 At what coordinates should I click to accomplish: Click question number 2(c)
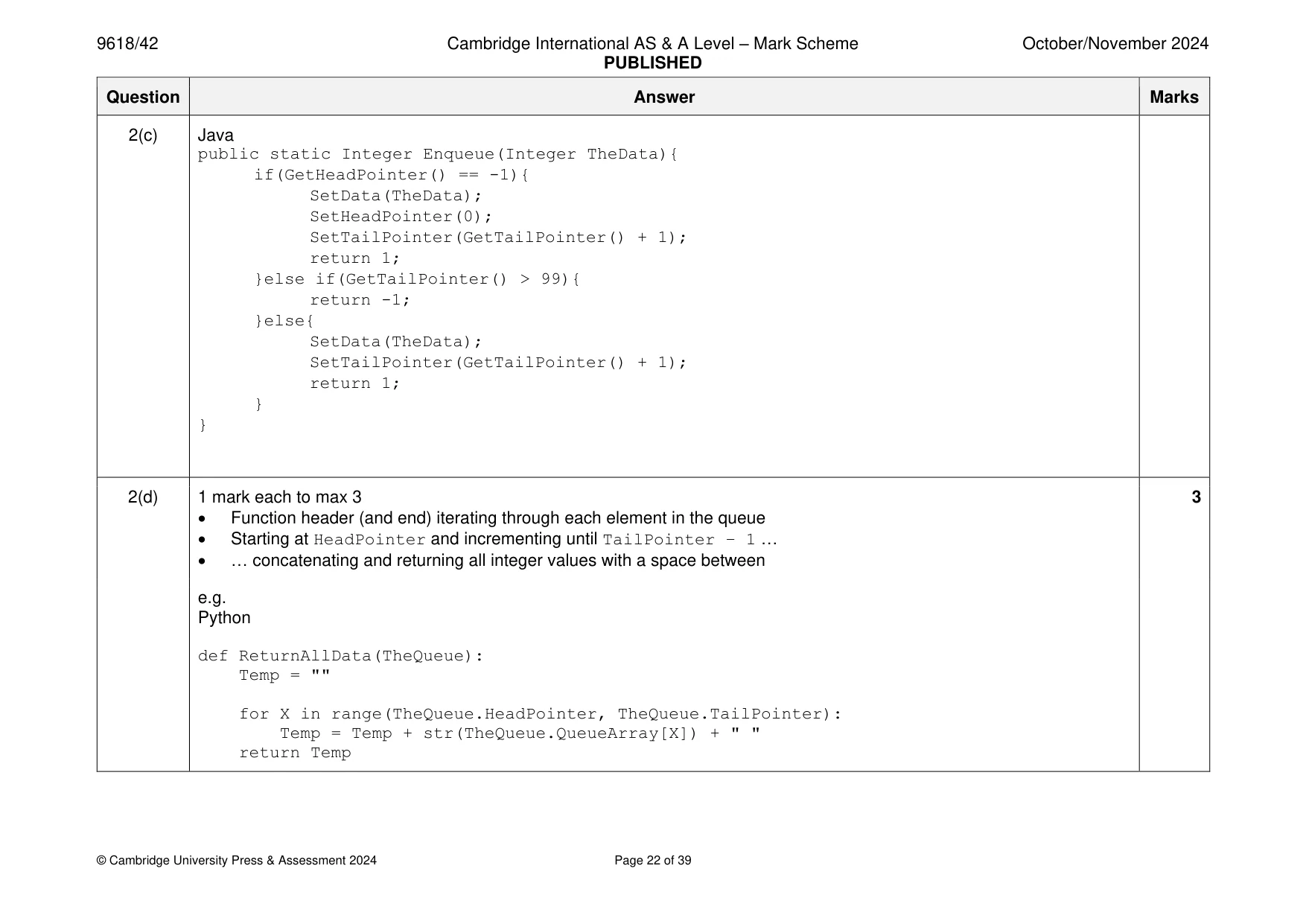click(x=143, y=136)
